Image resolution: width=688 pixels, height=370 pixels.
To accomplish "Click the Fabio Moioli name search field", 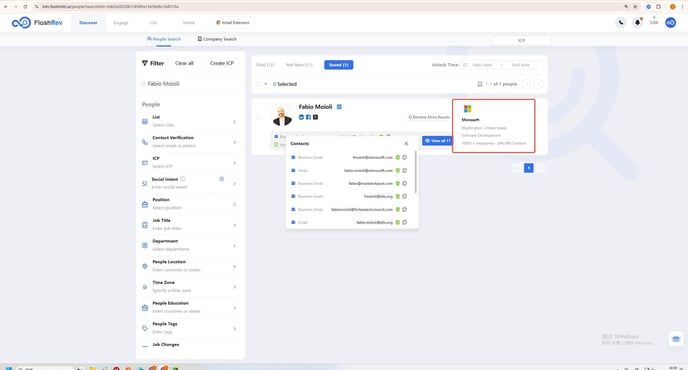I will pos(190,84).
